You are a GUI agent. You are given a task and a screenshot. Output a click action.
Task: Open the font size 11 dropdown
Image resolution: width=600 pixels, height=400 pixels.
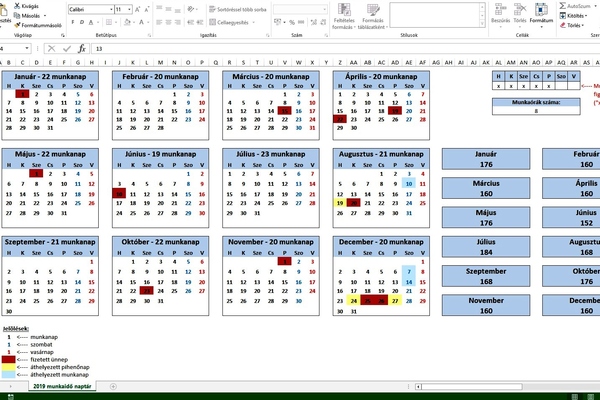(x=130, y=9)
